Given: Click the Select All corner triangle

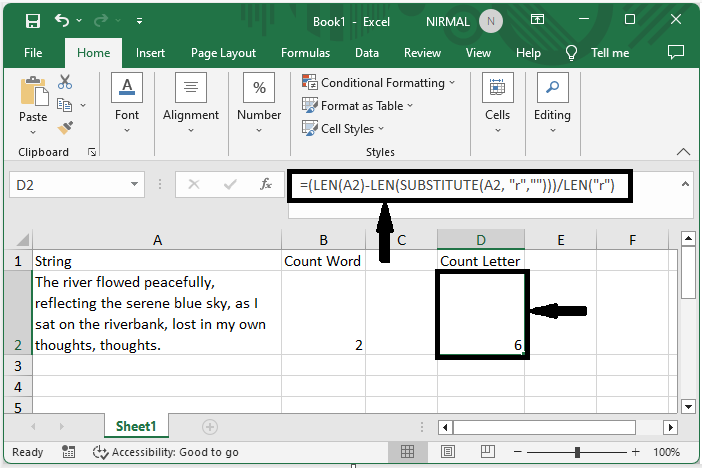Looking at the screenshot, I should [22, 240].
